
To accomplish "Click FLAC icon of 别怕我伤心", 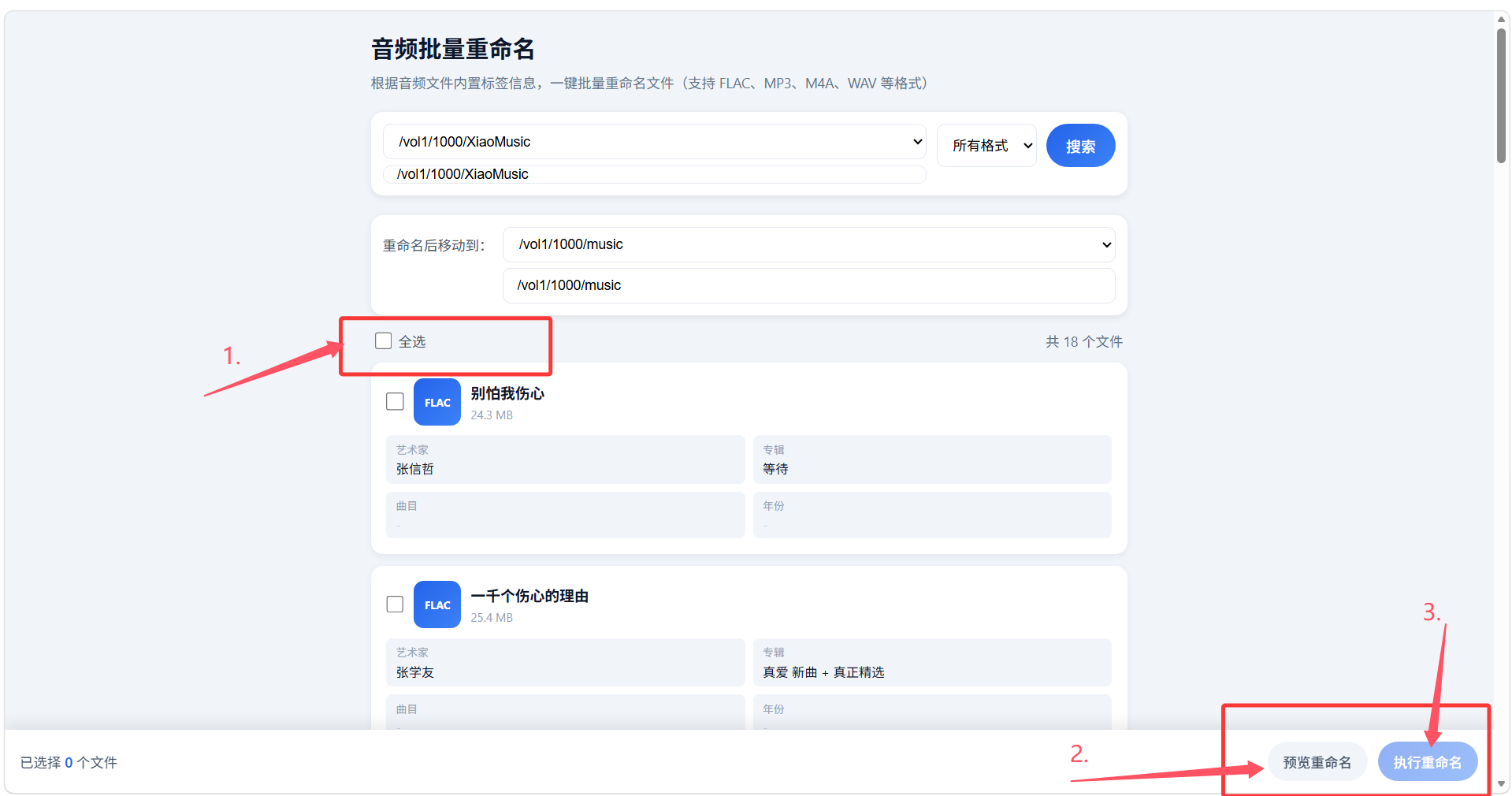I will point(437,402).
